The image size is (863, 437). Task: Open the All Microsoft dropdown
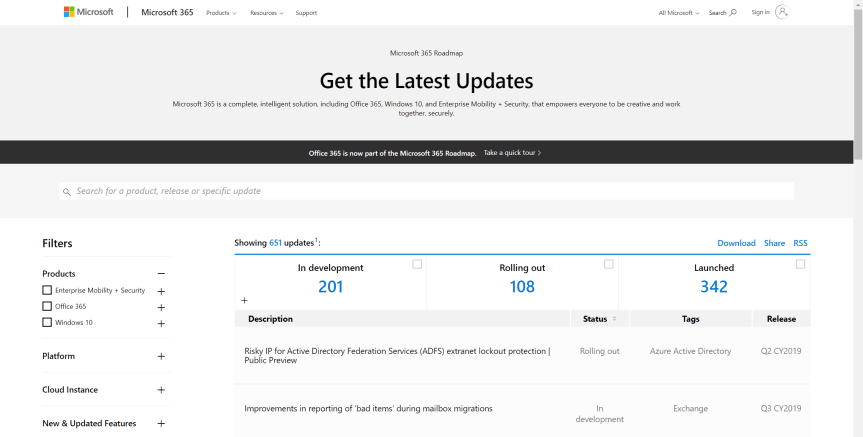click(679, 13)
